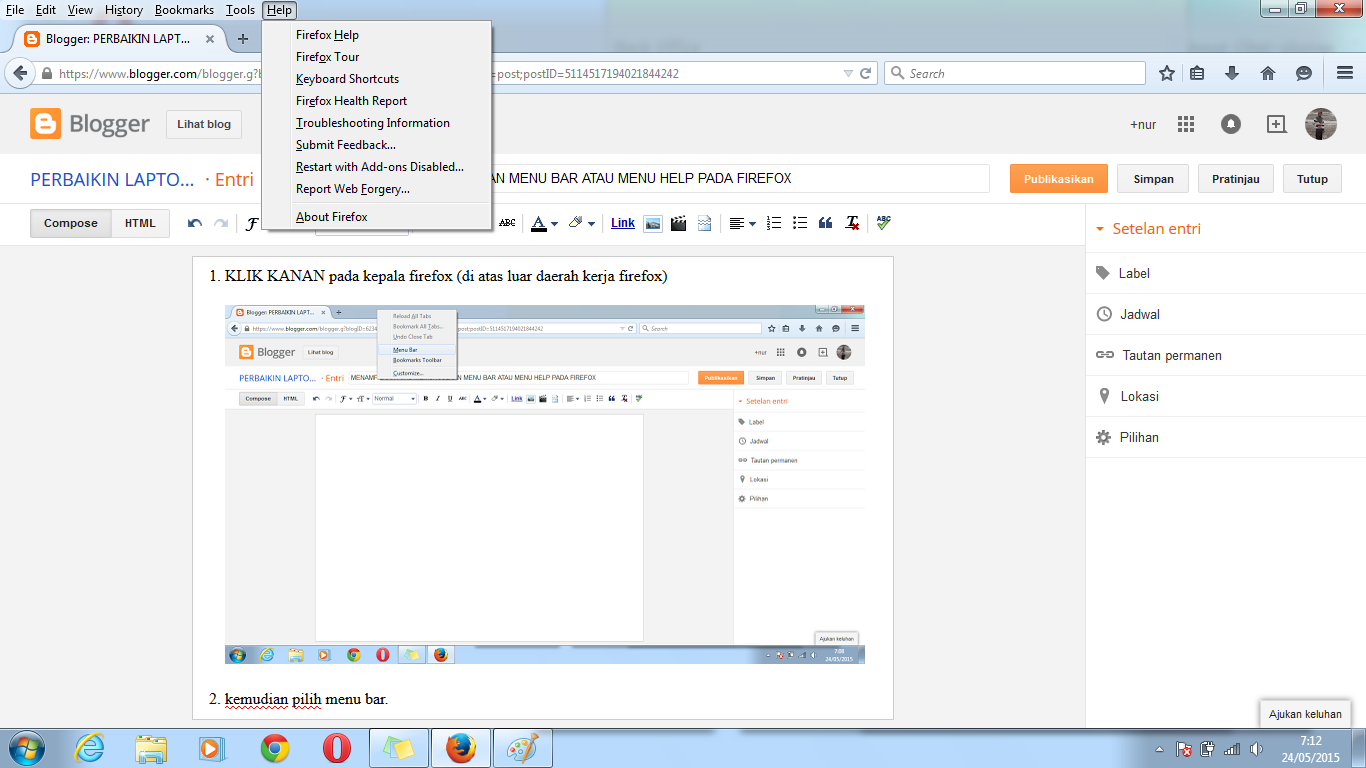Show bookmarks list clipboard icon
This screenshot has width=1366, height=768.
(x=1198, y=73)
